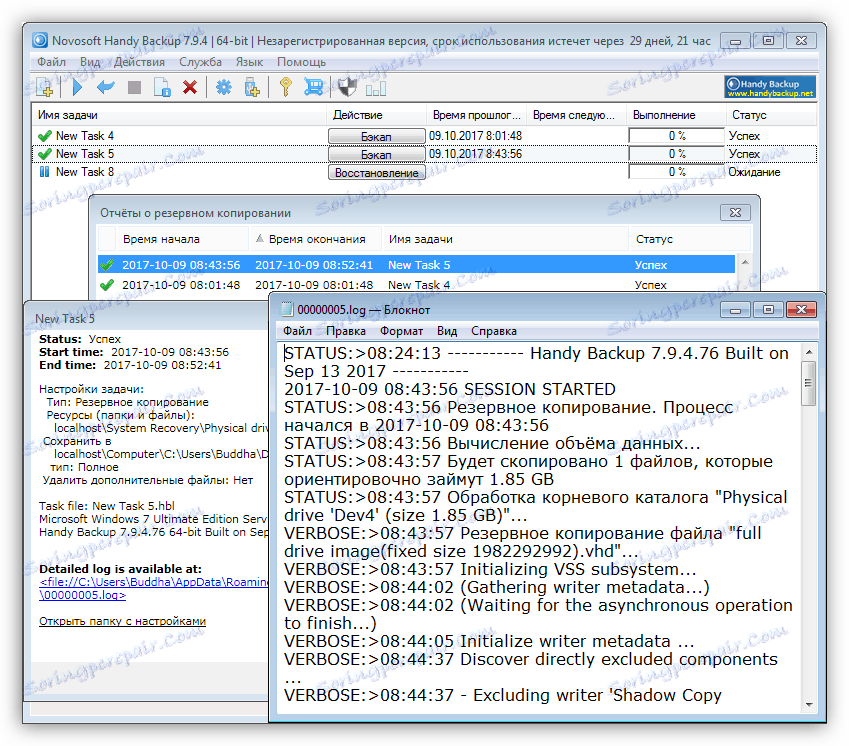
Task: Sort reports by Время окончания column
Action: tap(316, 239)
